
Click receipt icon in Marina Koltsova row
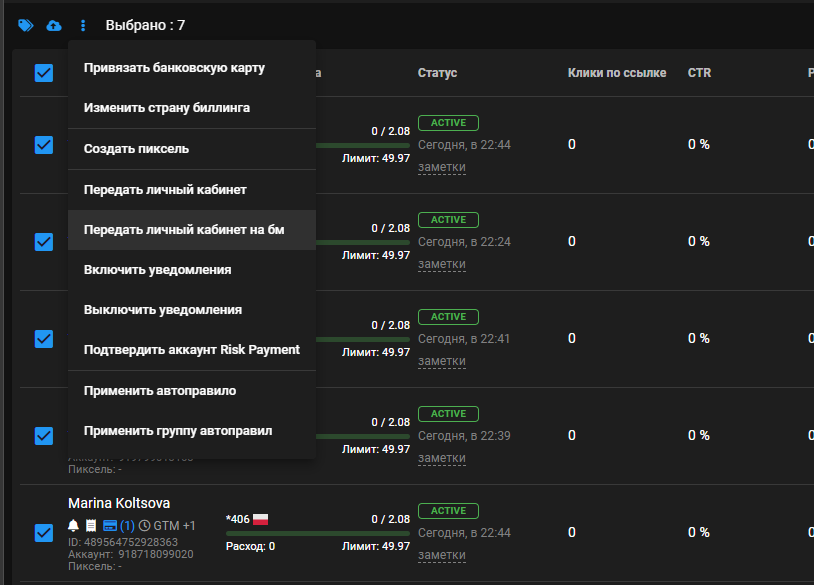[x=90, y=525]
